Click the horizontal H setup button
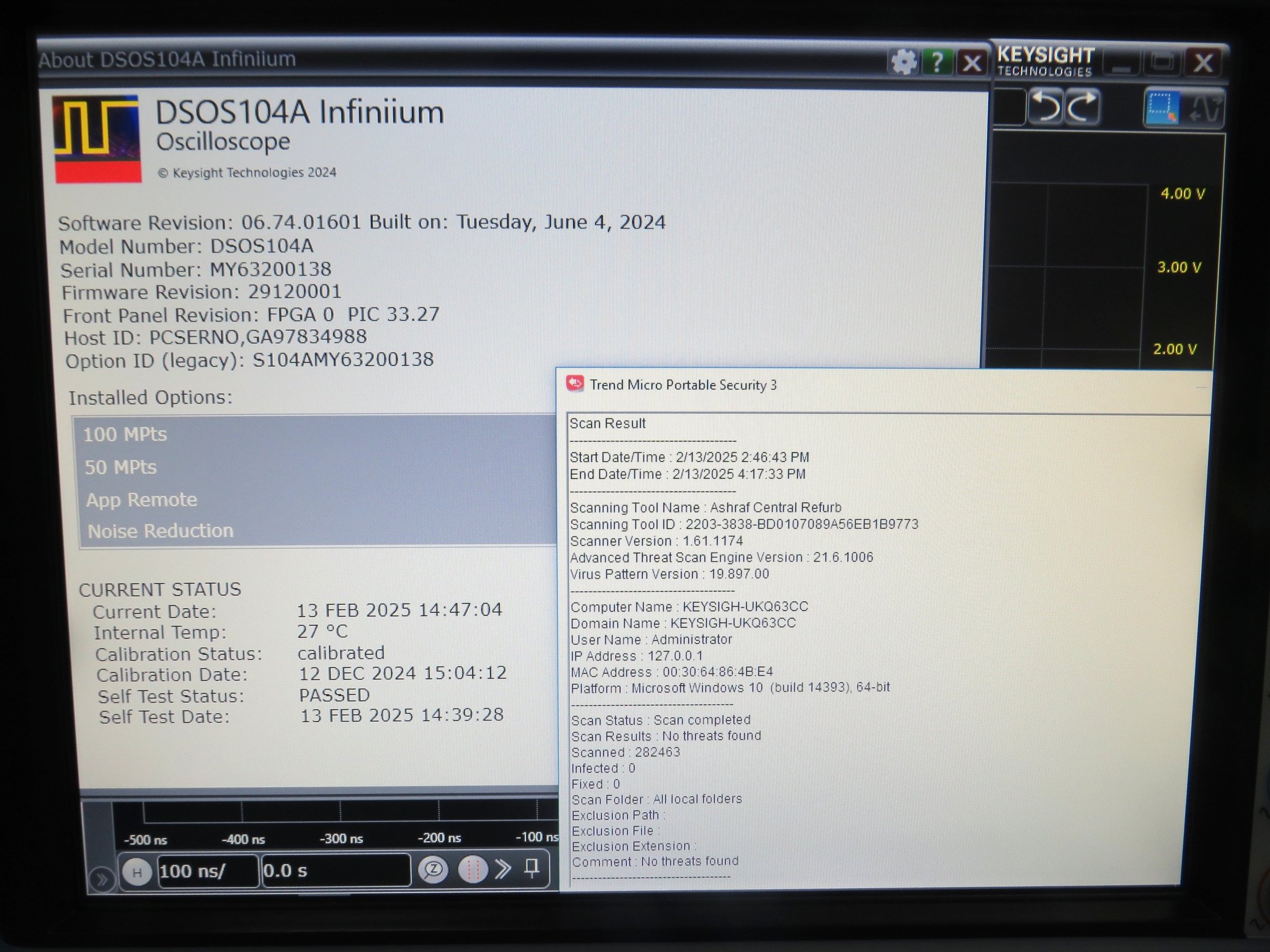 137,873
